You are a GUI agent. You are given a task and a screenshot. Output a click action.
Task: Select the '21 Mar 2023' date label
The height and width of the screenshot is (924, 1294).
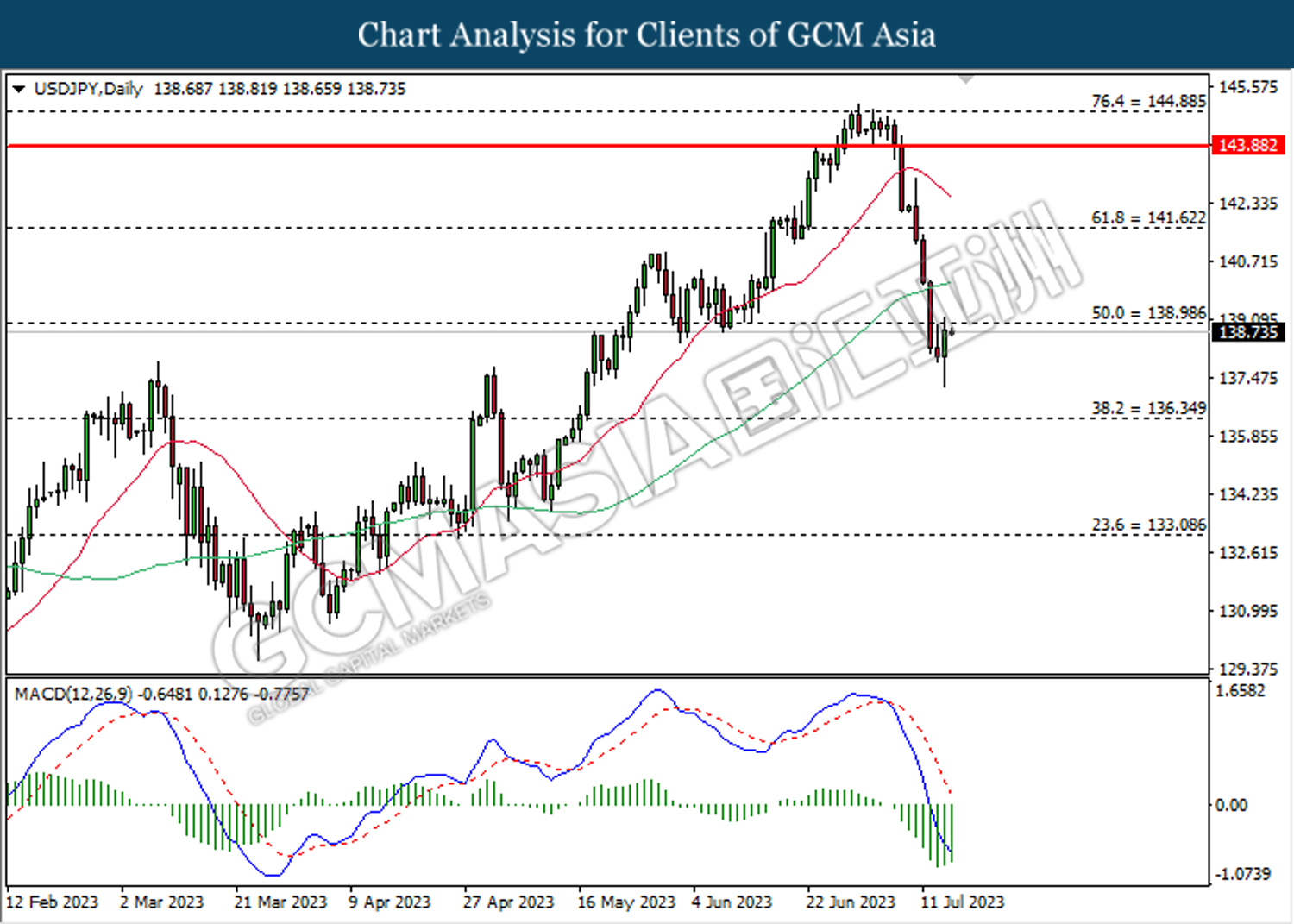point(280,902)
